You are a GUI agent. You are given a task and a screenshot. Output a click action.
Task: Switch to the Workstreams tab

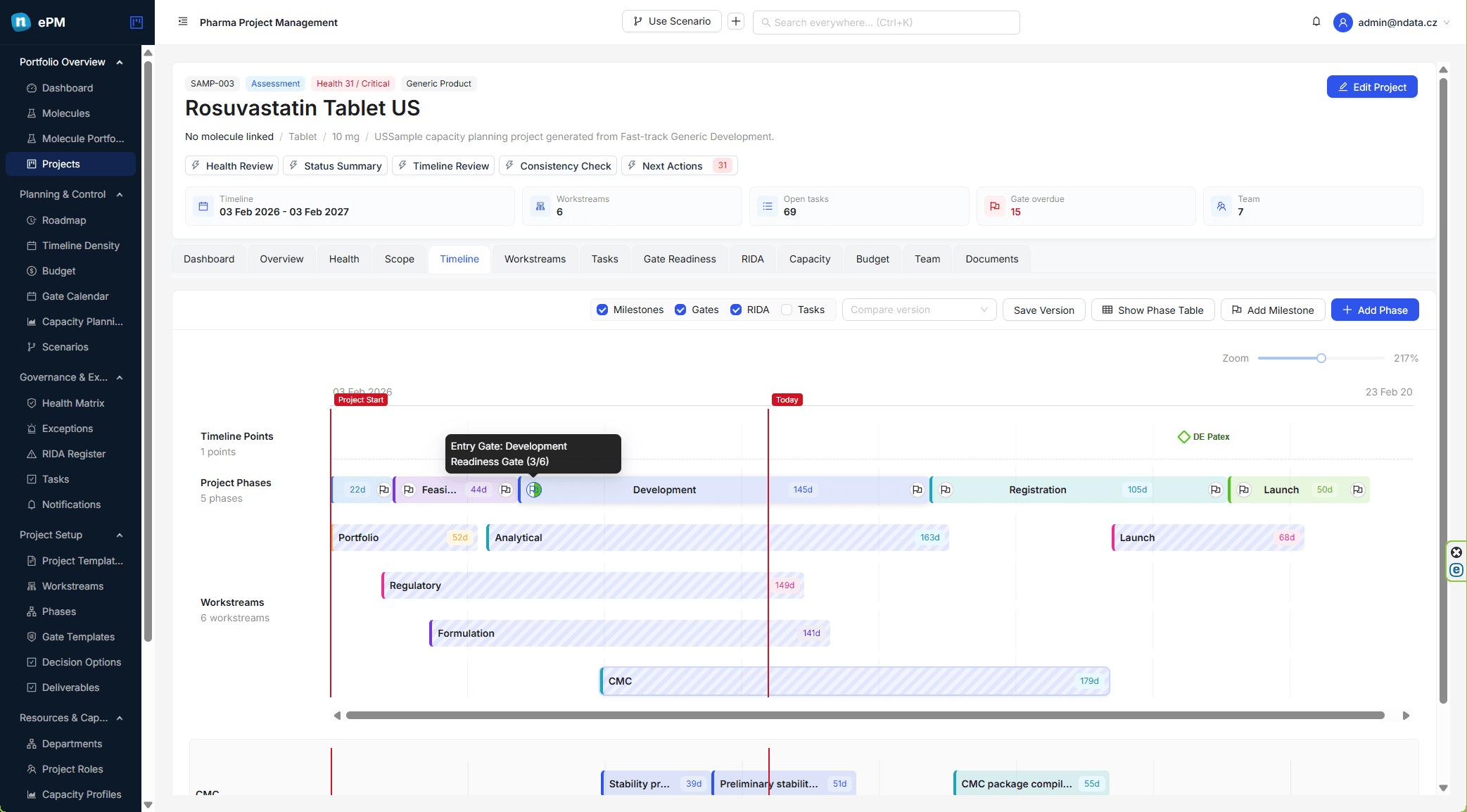[535, 259]
